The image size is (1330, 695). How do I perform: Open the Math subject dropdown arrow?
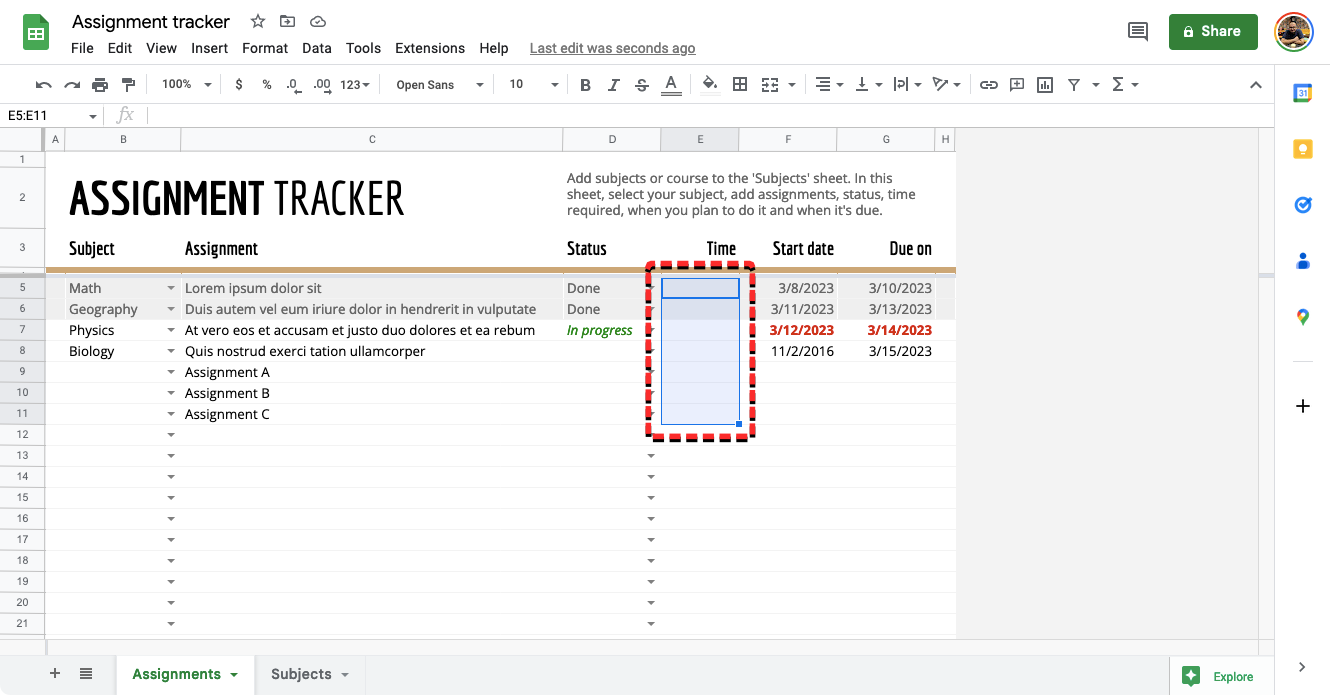tap(171, 288)
